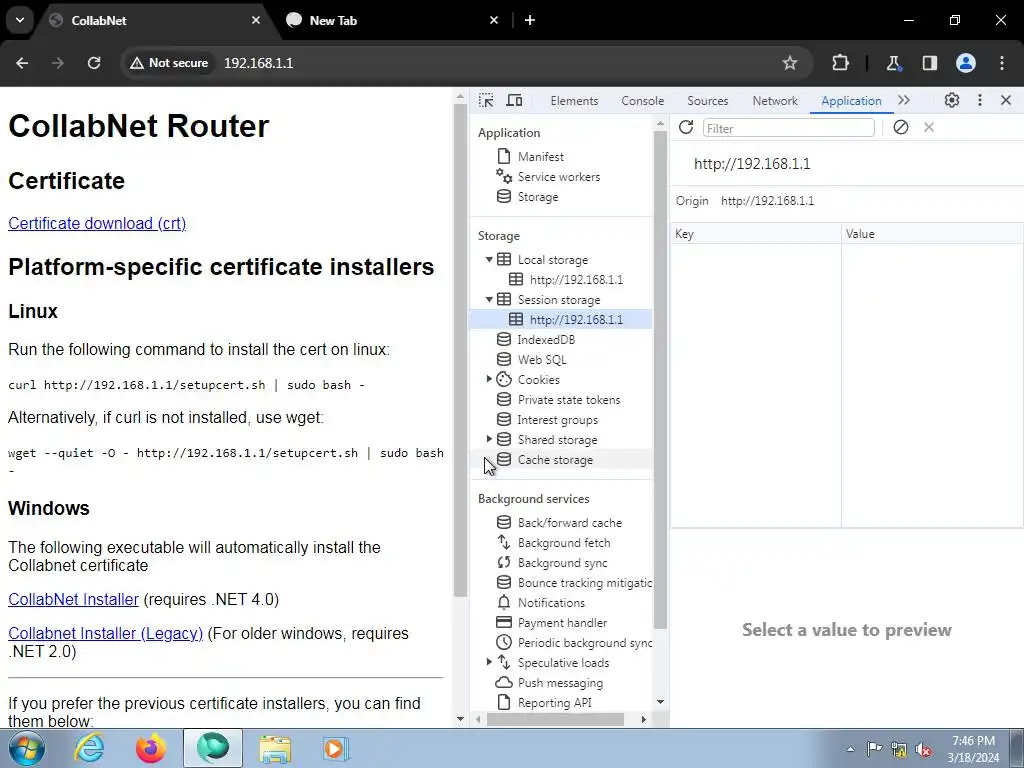Viewport: 1024px width, 768px height.
Task: Open Chrome three-dot menu
Action: point(1002,63)
